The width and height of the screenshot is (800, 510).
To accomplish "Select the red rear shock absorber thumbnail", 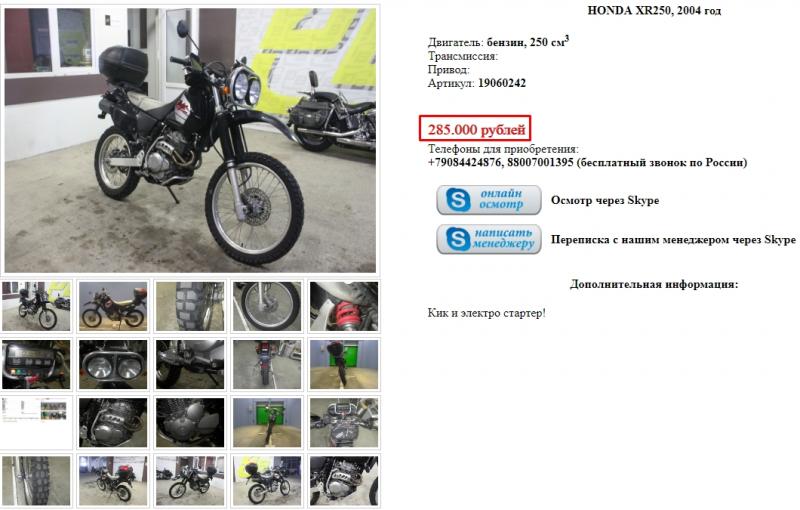I will pyautogui.click(x=344, y=307).
